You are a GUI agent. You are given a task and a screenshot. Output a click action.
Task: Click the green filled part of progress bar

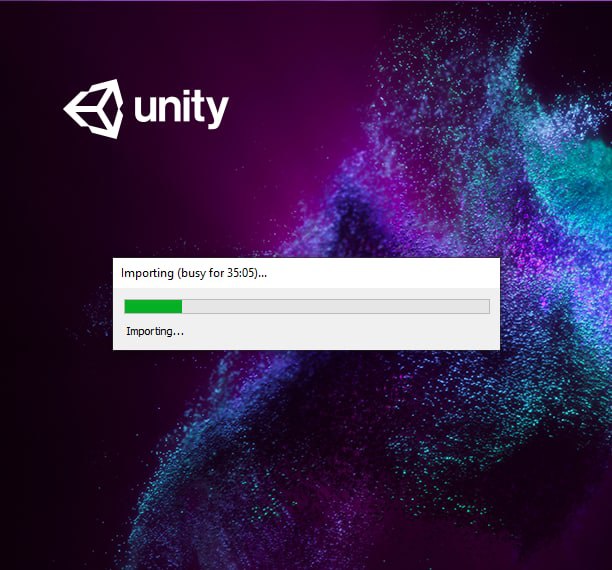click(x=153, y=306)
